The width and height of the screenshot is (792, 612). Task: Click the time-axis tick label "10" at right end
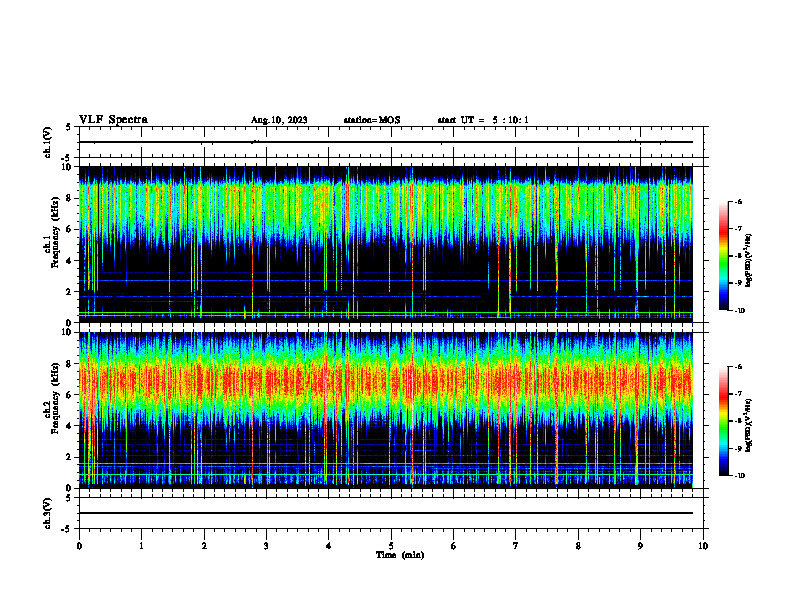point(703,546)
